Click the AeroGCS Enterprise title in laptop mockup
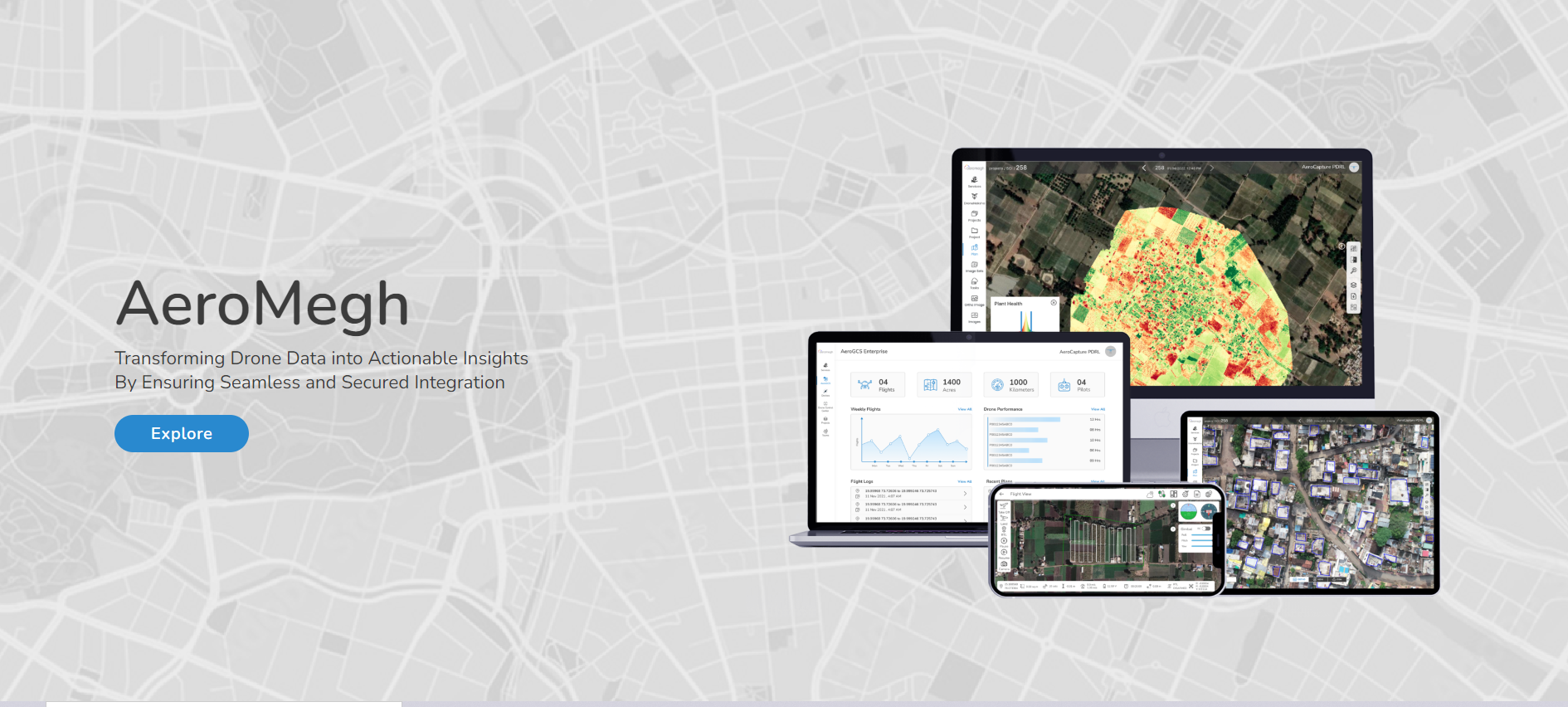 [x=864, y=351]
